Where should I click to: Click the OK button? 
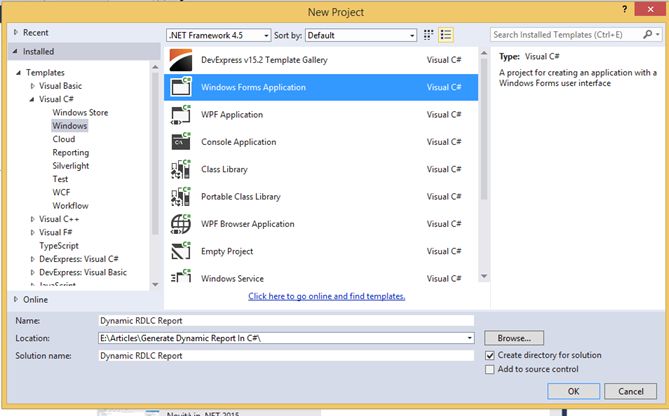(x=573, y=391)
